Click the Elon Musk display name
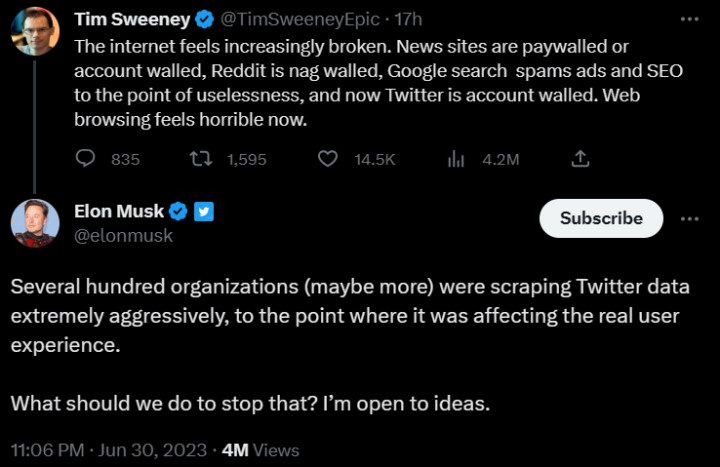The width and height of the screenshot is (720, 467). click(119, 211)
